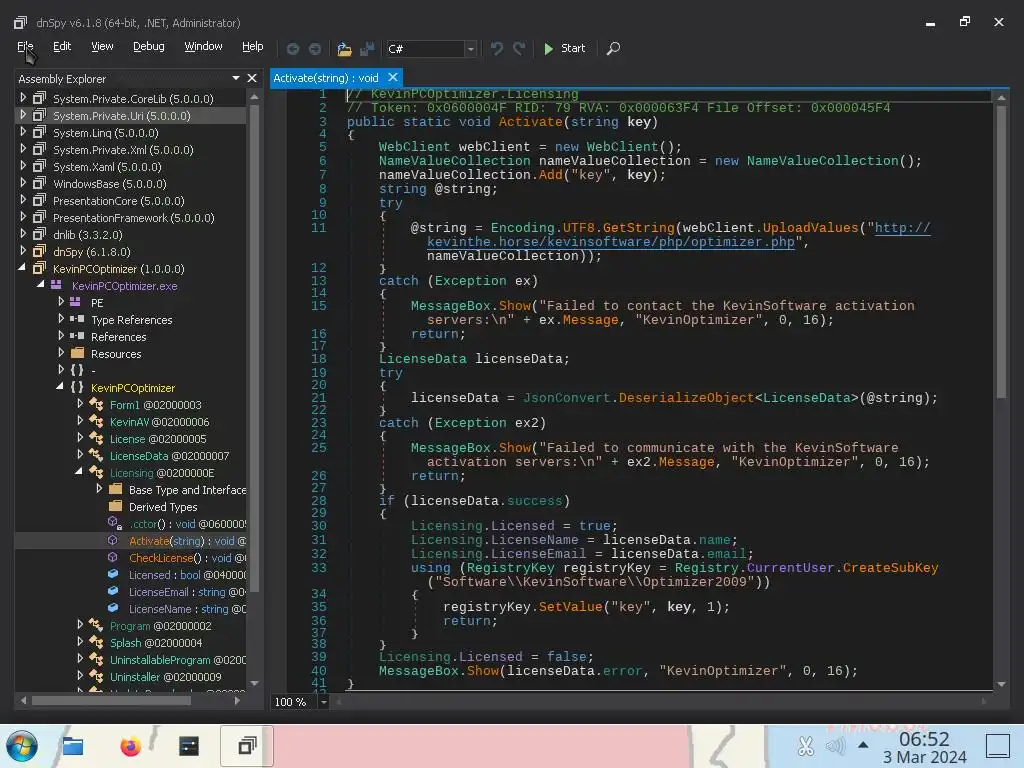Click the code editor vertical scrollbar

(1001, 251)
